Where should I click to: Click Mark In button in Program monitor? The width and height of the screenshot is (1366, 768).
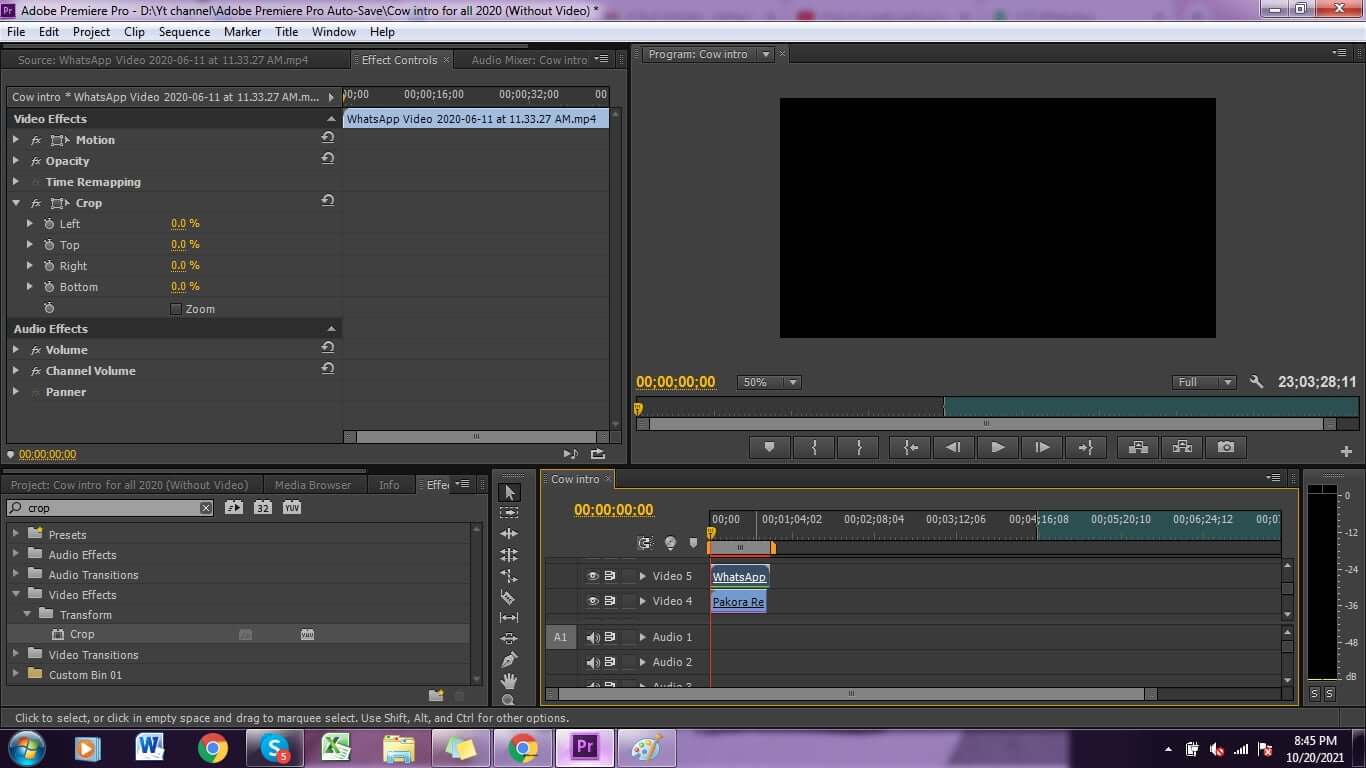pyautogui.click(x=814, y=447)
